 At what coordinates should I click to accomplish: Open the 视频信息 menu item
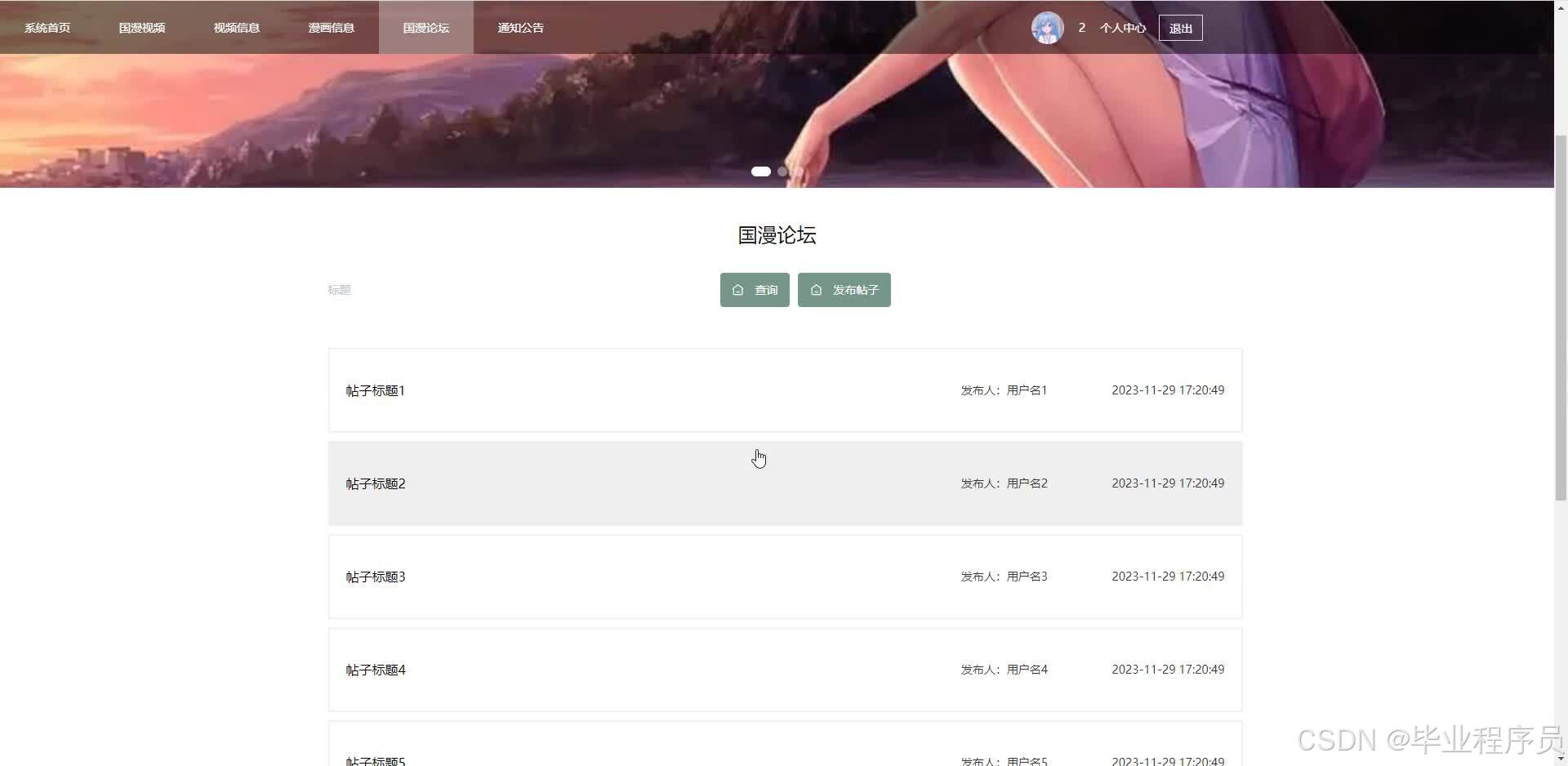[x=237, y=28]
